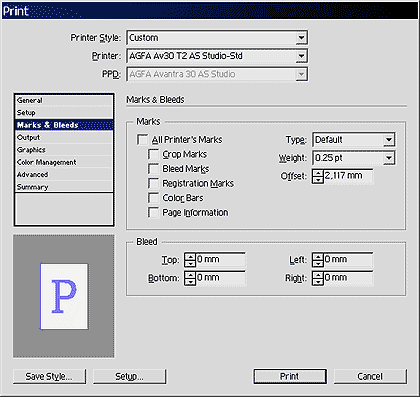This screenshot has height=397, width=420.
Task: Open the marks Type dropdown
Action: coord(389,140)
